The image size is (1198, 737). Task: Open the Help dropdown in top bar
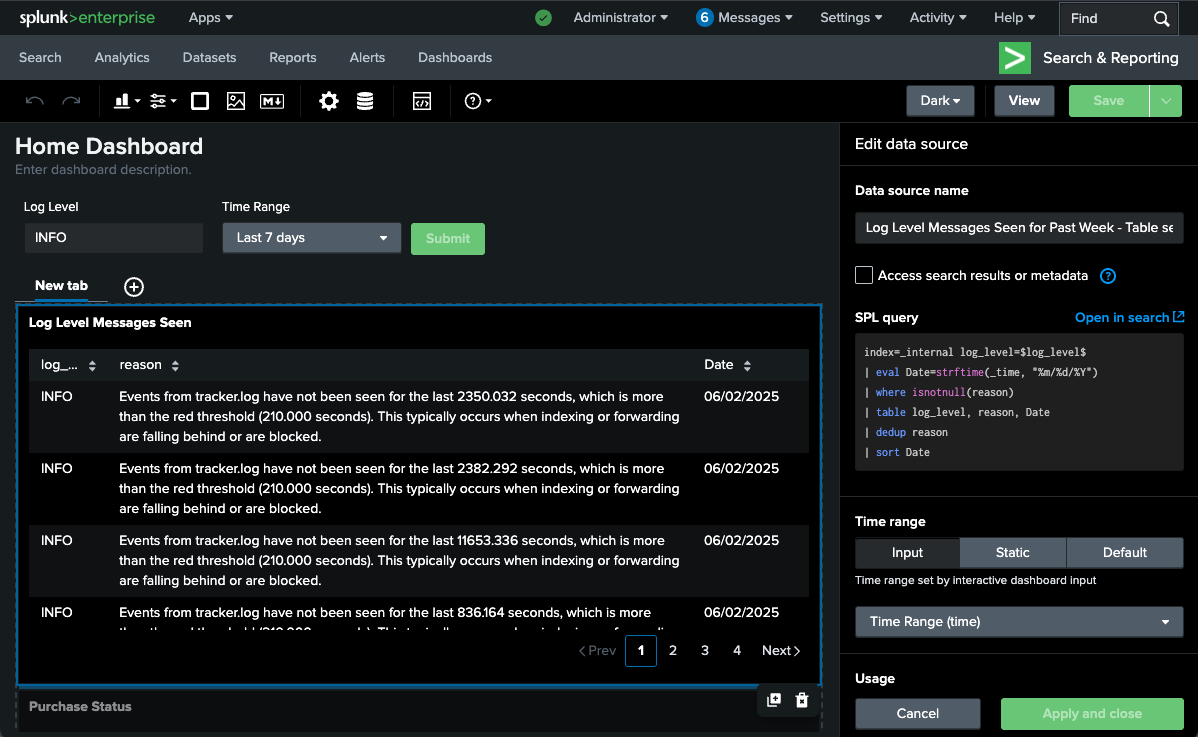point(1015,18)
